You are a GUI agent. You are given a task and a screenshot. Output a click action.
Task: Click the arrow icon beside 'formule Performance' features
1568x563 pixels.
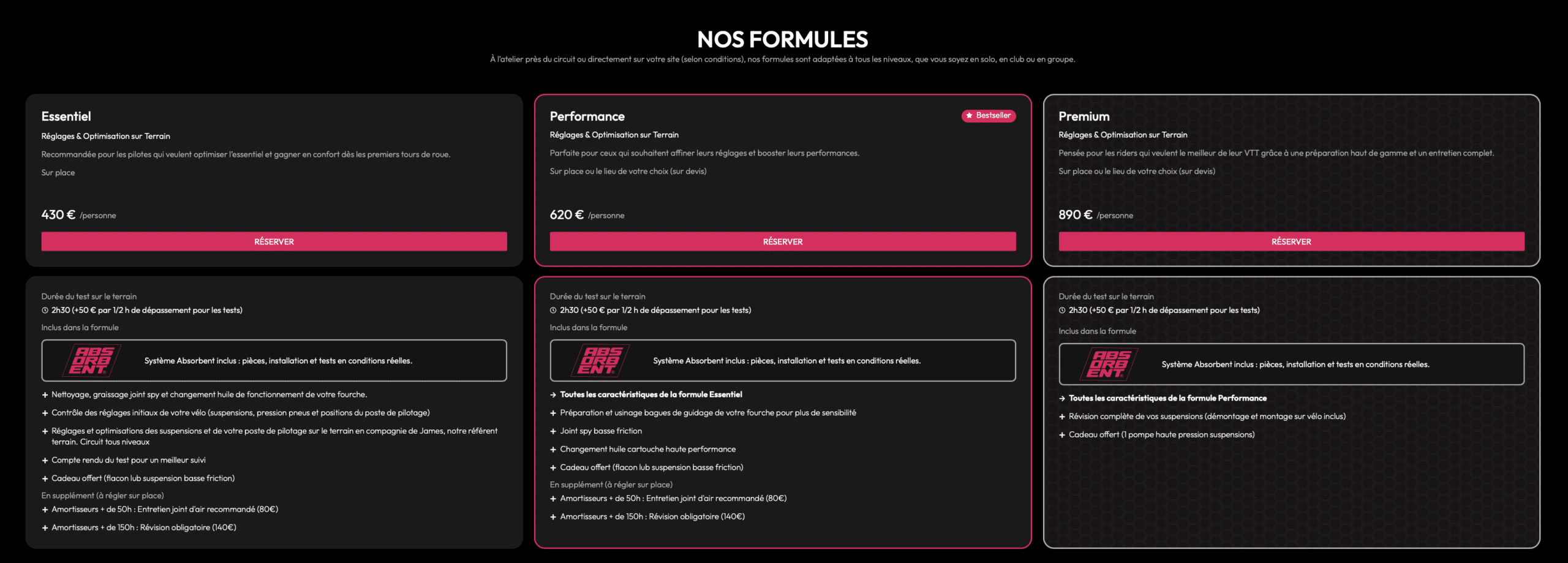pos(1062,399)
